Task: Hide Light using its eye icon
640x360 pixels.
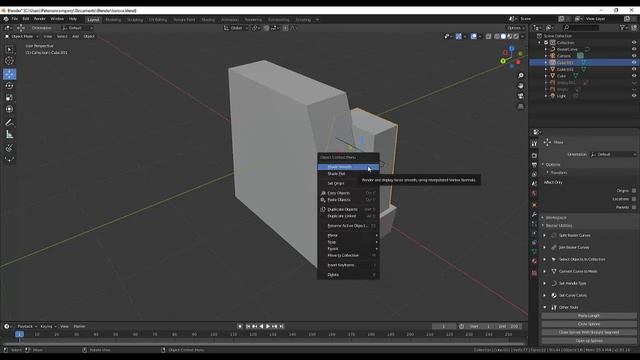Action: pos(634,96)
